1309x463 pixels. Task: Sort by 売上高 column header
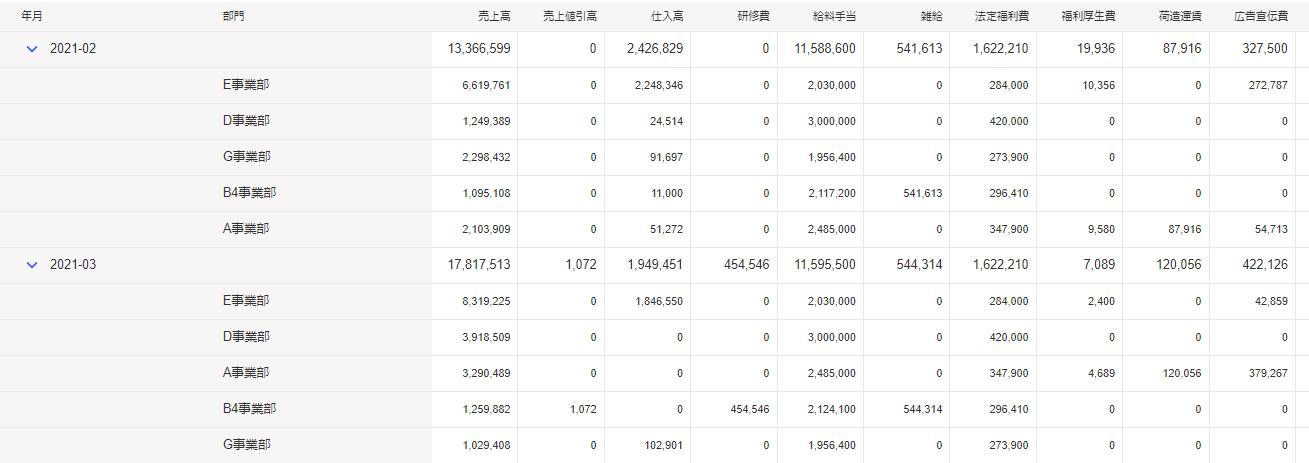tap(494, 17)
